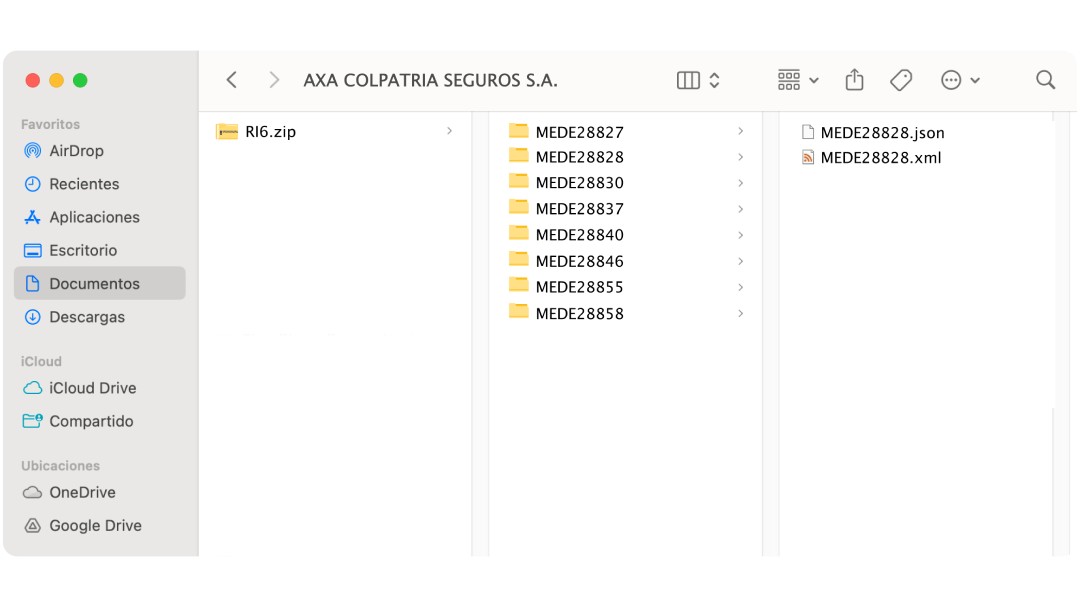Open Aplicaciones in the sidebar
The width and height of the screenshot is (1080, 608).
point(94,217)
